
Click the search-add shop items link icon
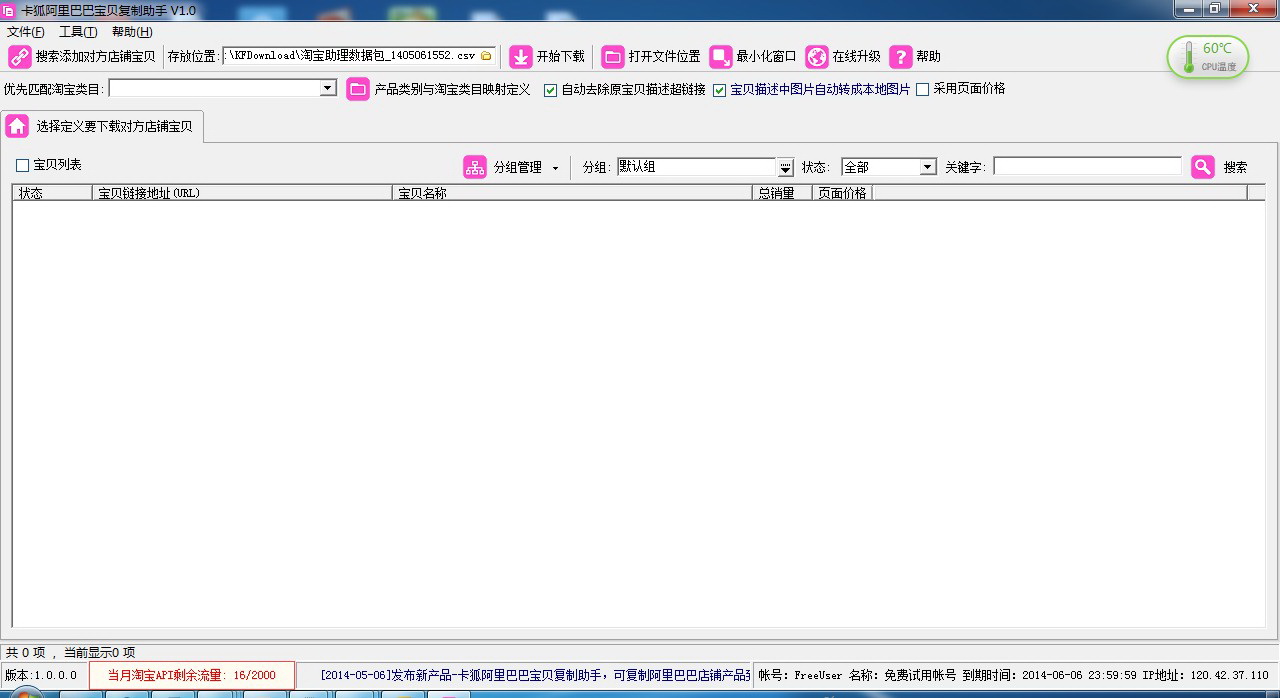[x=20, y=56]
